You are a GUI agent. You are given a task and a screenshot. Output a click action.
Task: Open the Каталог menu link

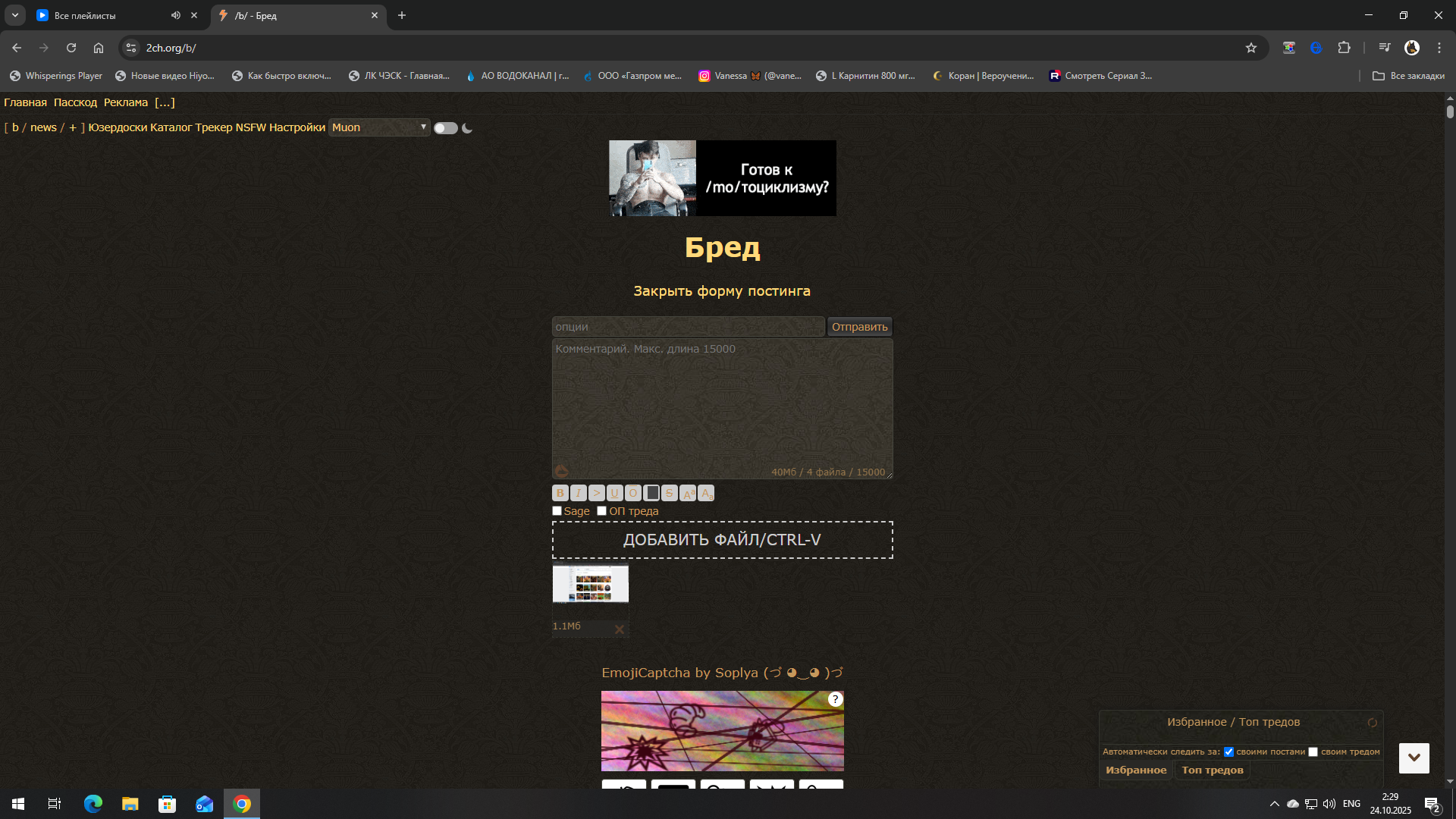(171, 127)
